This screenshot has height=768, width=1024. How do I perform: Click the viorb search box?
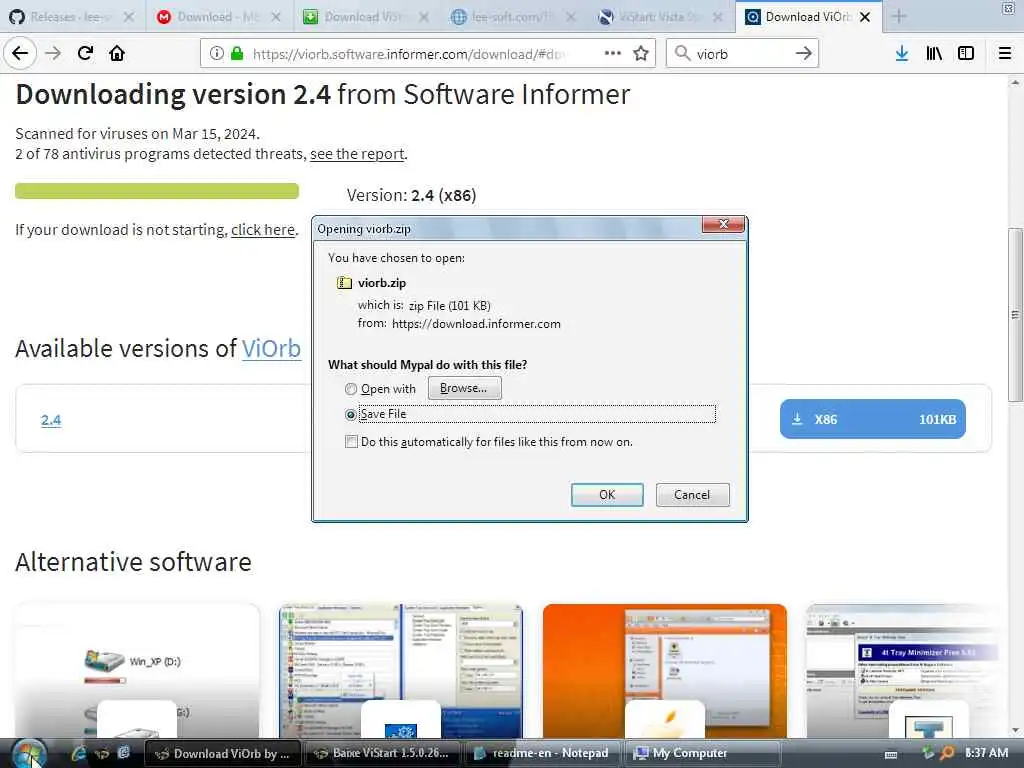(741, 54)
